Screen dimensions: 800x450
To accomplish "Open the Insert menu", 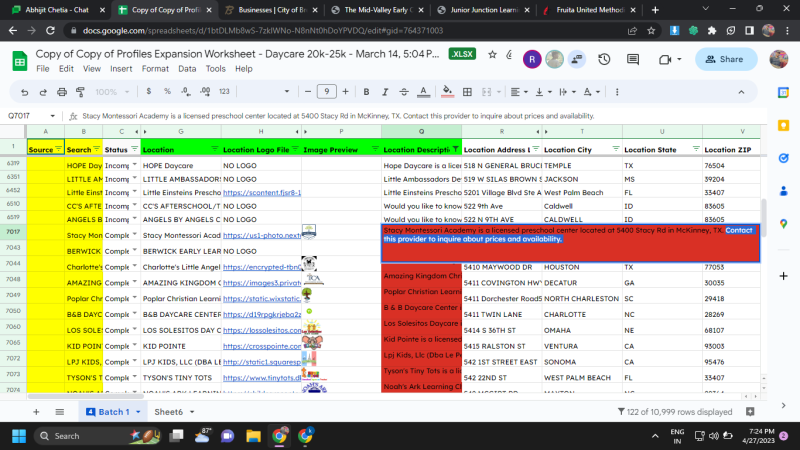I will point(121,68).
